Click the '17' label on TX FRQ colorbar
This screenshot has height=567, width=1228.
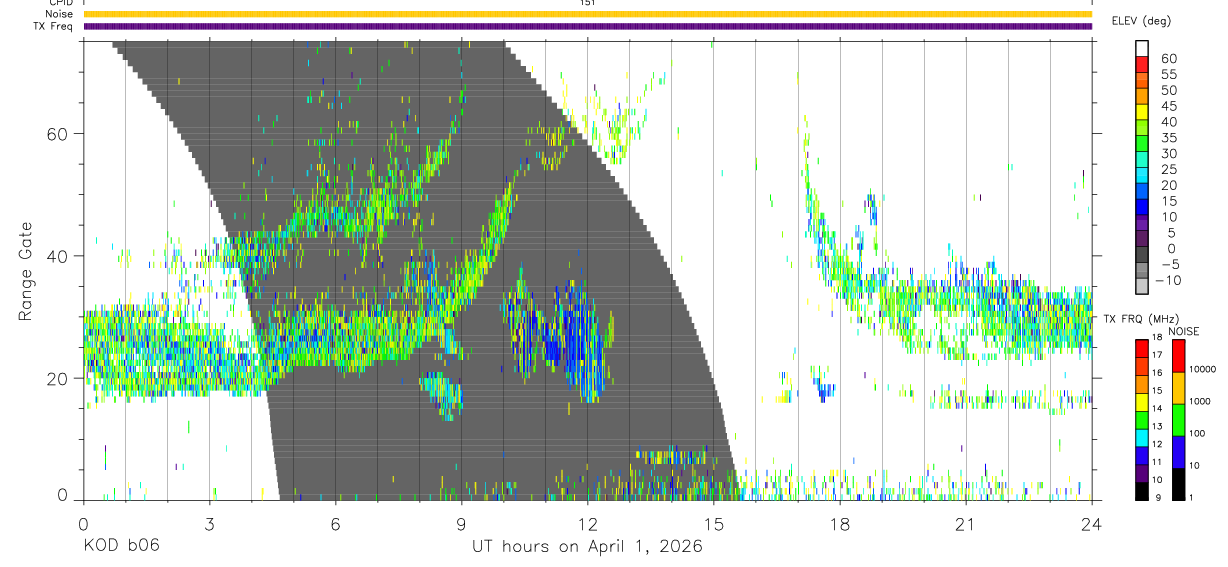1158,355
